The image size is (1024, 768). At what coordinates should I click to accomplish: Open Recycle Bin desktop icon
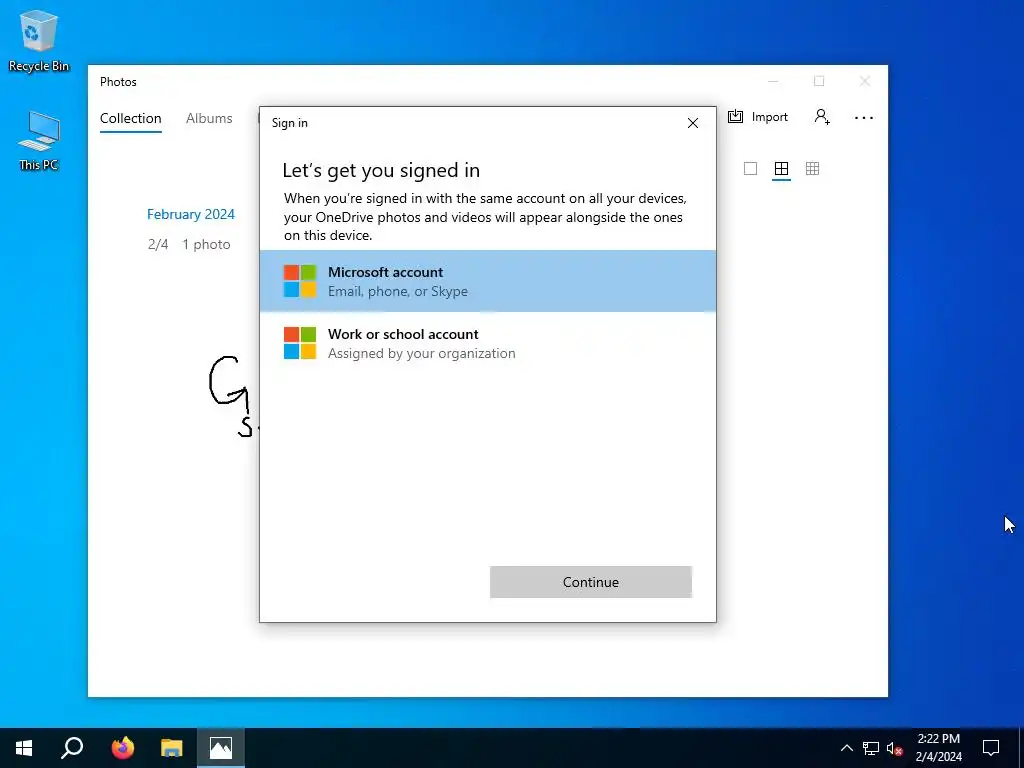click(x=39, y=40)
